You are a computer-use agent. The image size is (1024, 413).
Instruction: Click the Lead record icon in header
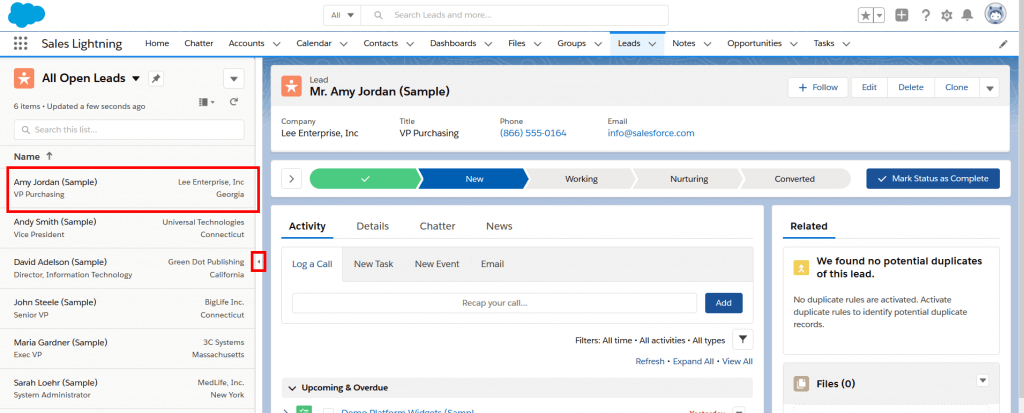pyautogui.click(x=291, y=86)
